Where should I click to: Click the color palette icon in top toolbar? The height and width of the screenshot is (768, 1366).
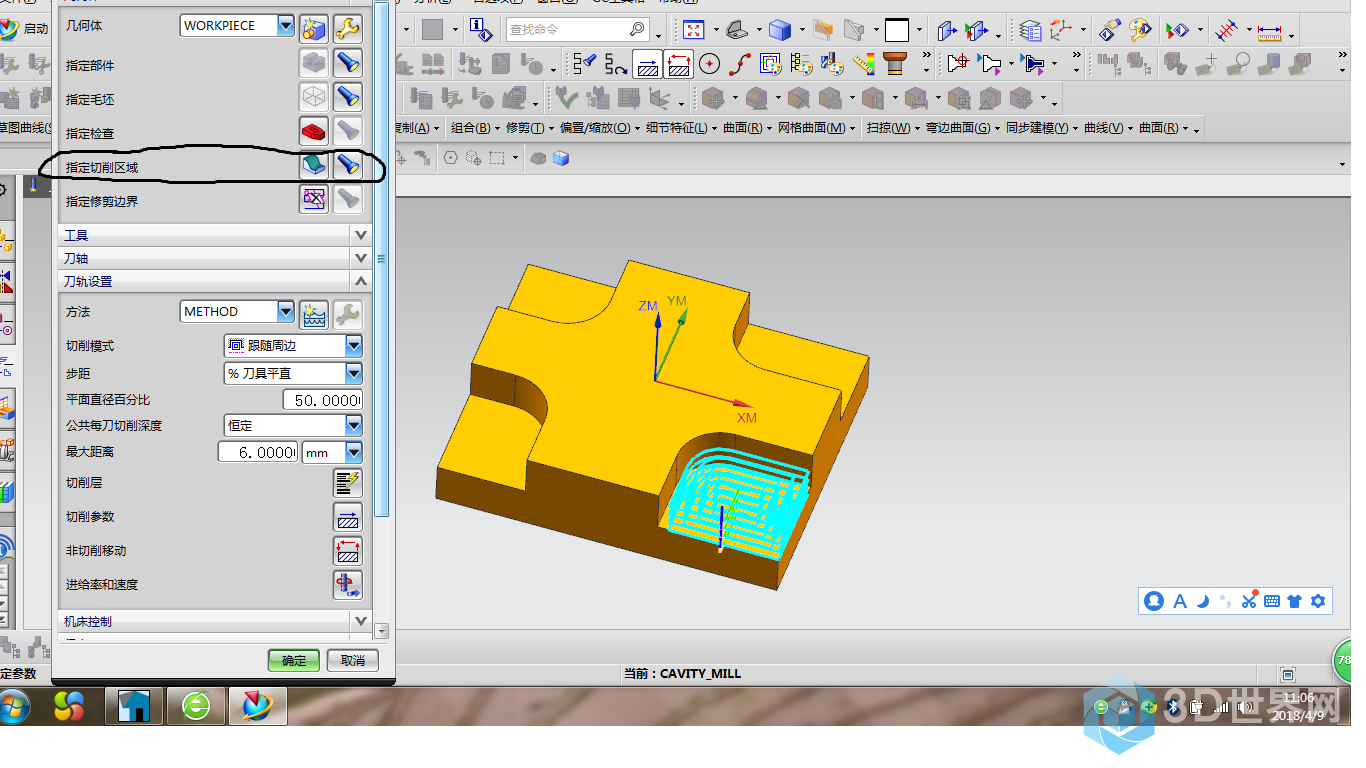(x=1139, y=30)
